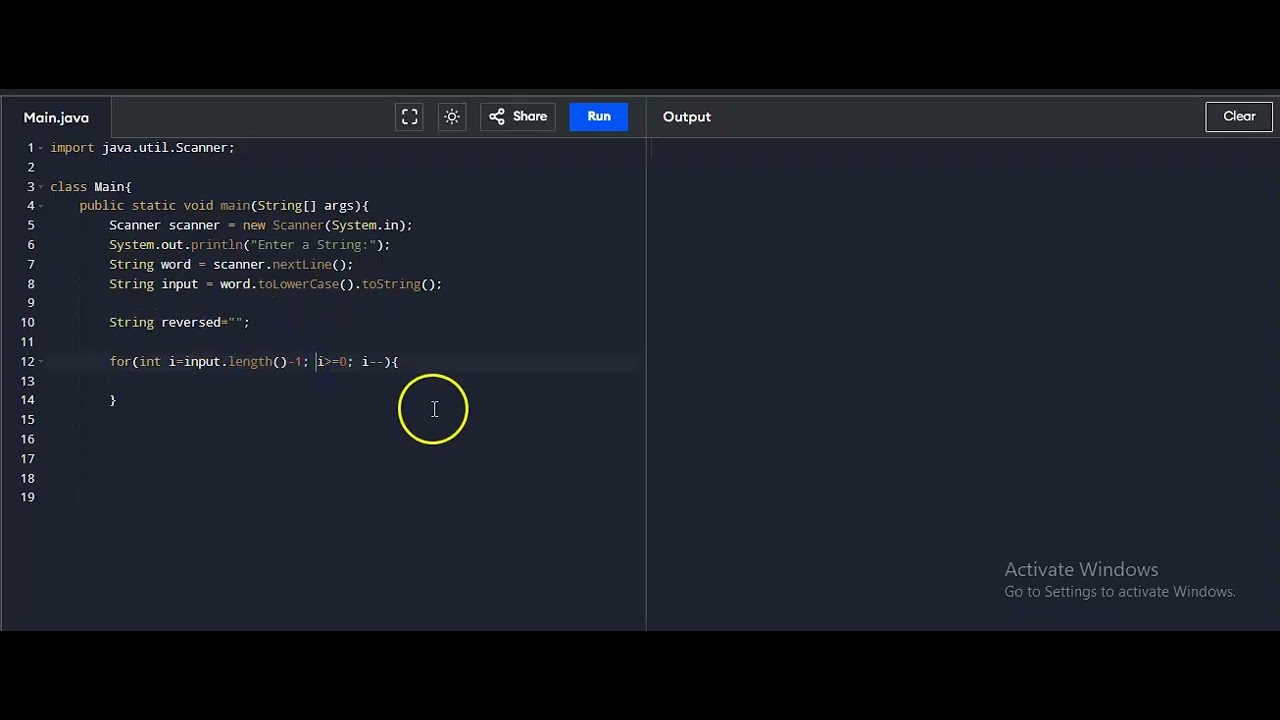Click line number 1 in gutter
Viewport: 1280px width, 720px height.
click(30, 148)
